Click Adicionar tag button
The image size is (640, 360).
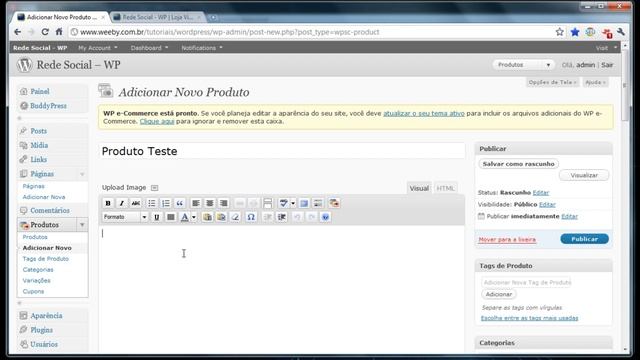click(x=499, y=294)
